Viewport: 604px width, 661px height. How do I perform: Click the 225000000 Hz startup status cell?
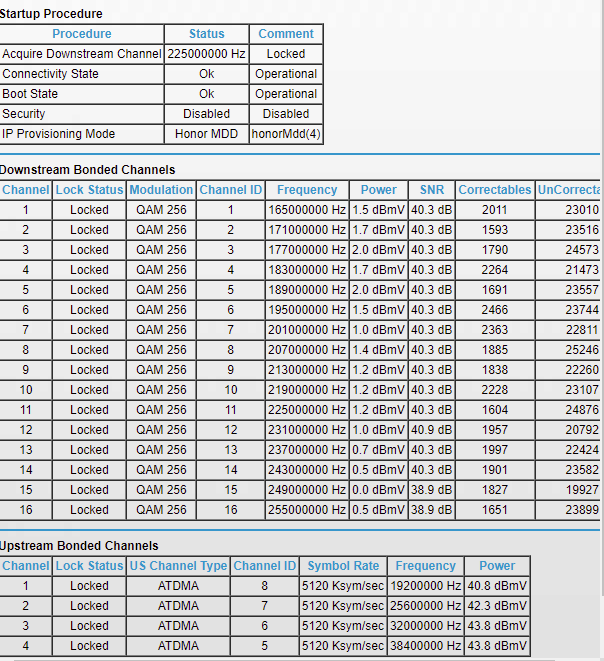206,54
